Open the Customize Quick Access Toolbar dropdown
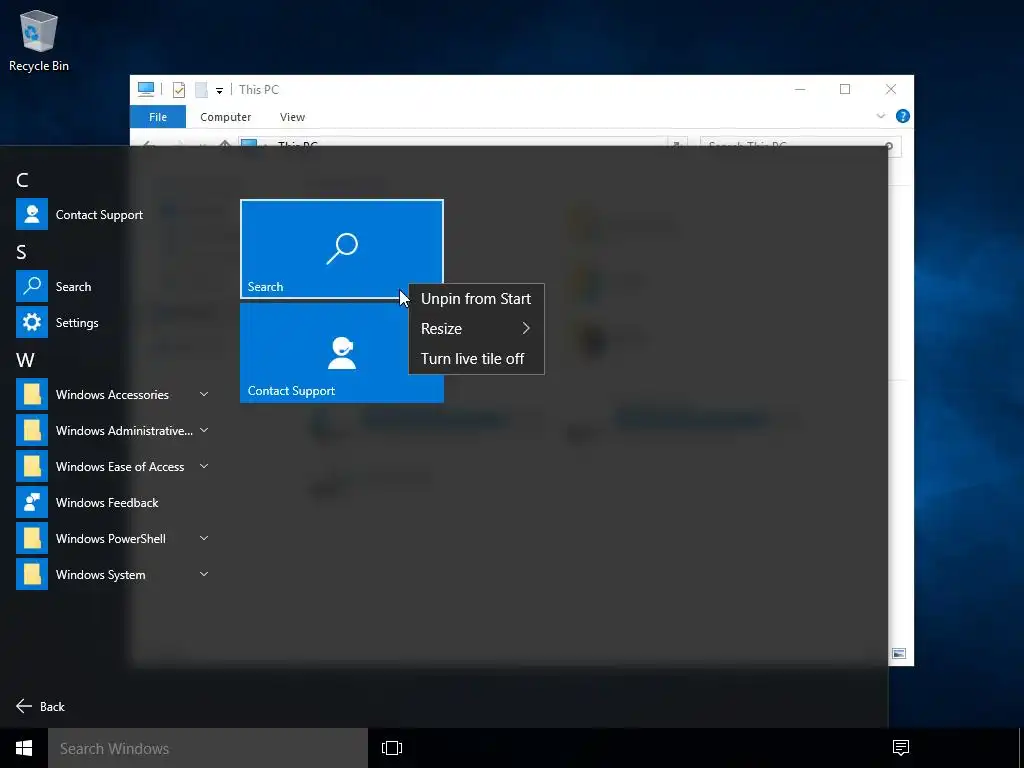This screenshot has height=768, width=1024. (x=219, y=91)
